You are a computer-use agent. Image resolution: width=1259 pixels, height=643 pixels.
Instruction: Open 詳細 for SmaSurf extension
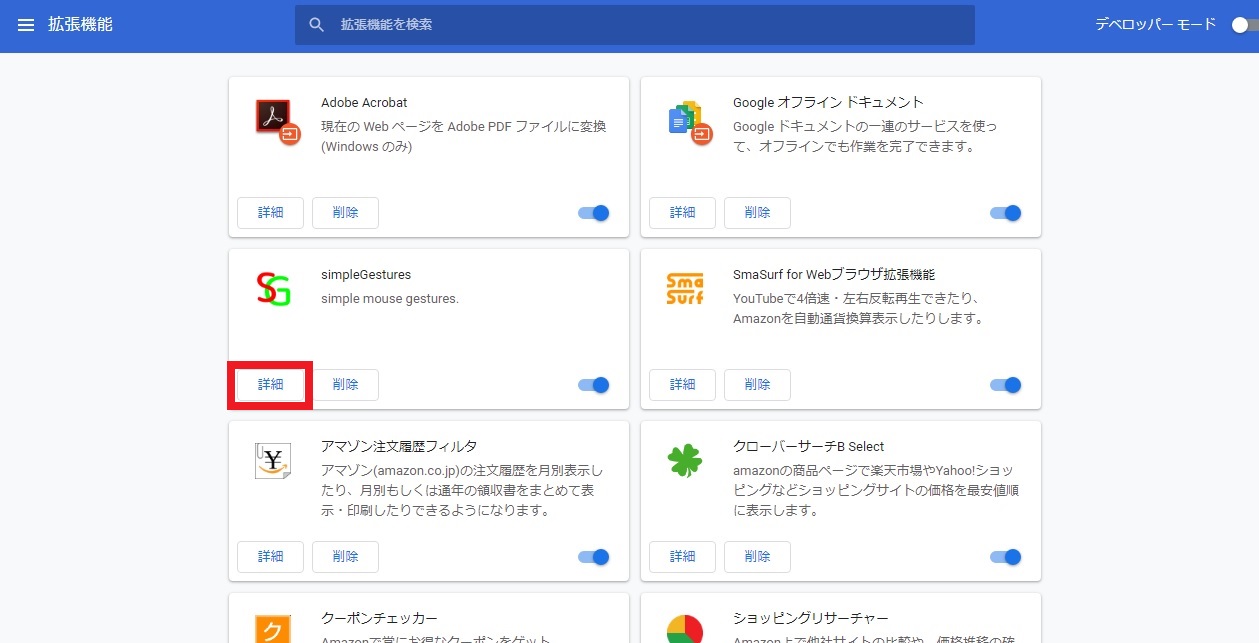click(x=682, y=385)
